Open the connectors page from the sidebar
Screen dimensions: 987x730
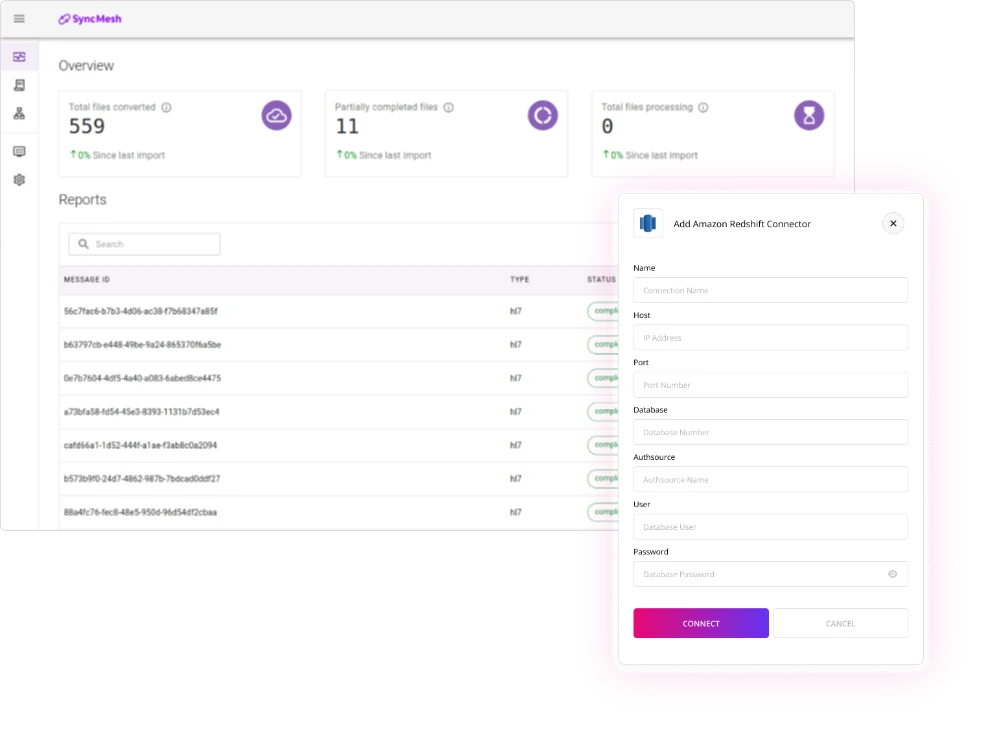(x=19, y=85)
